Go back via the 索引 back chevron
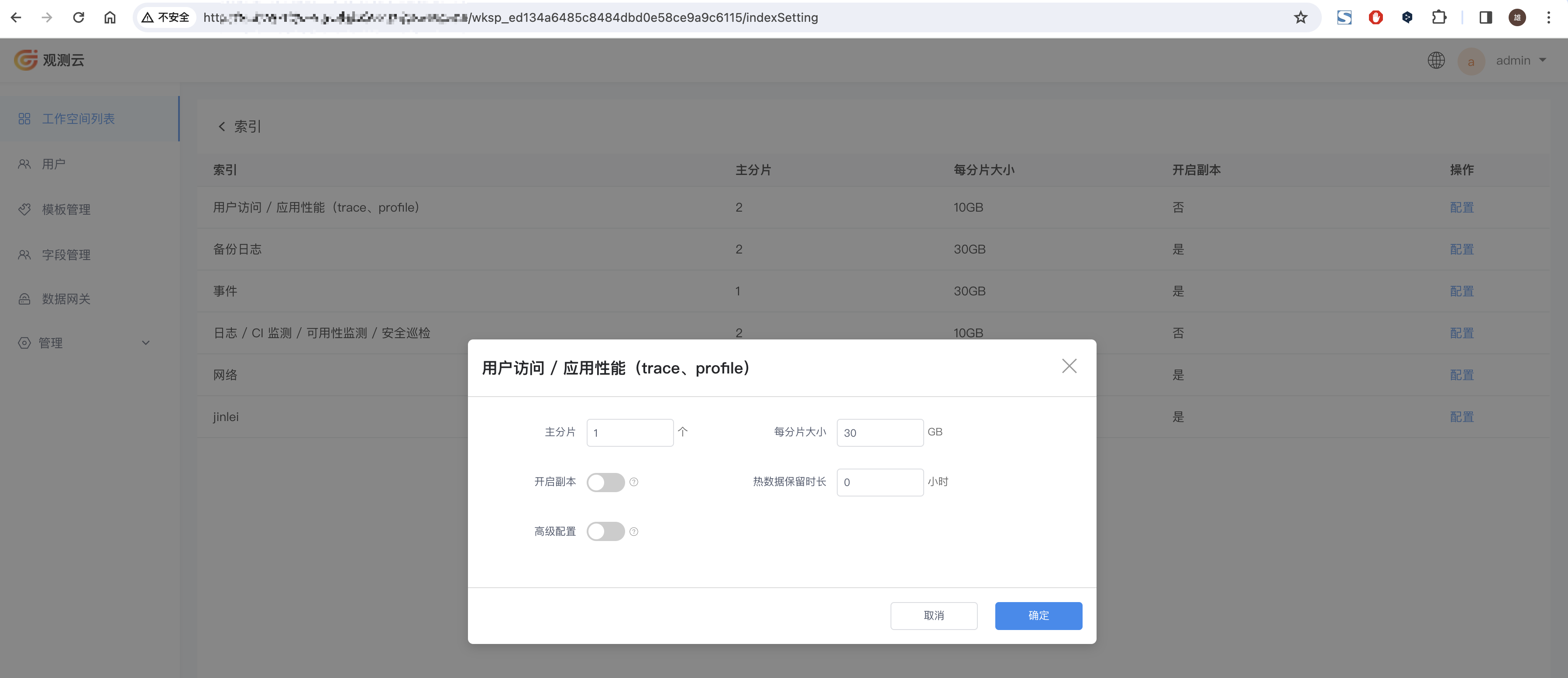This screenshot has width=1568, height=678. [x=222, y=127]
